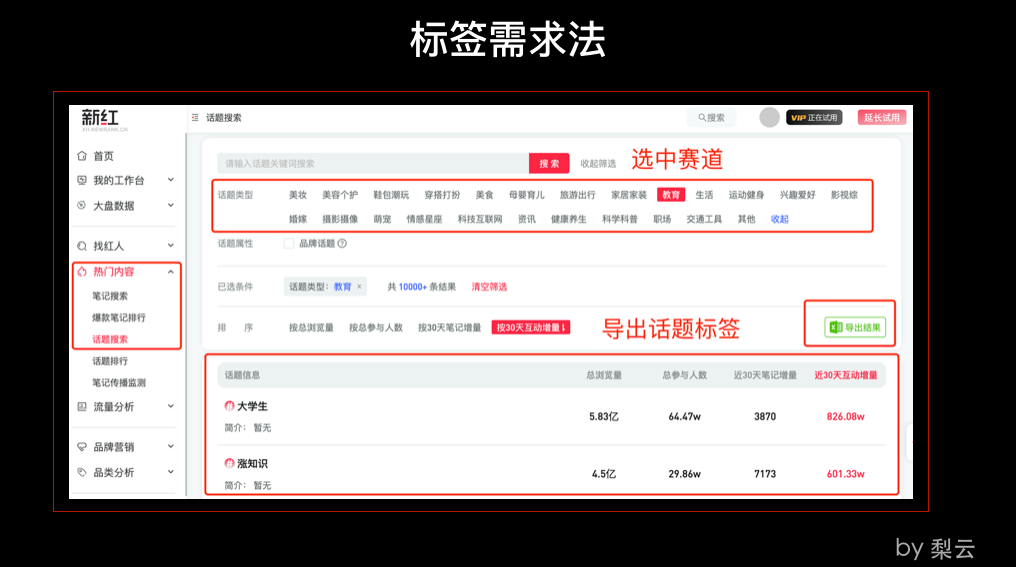Select the highlighted 教育 topic type
This screenshot has height=567, width=1016.
[x=671, y=194]
